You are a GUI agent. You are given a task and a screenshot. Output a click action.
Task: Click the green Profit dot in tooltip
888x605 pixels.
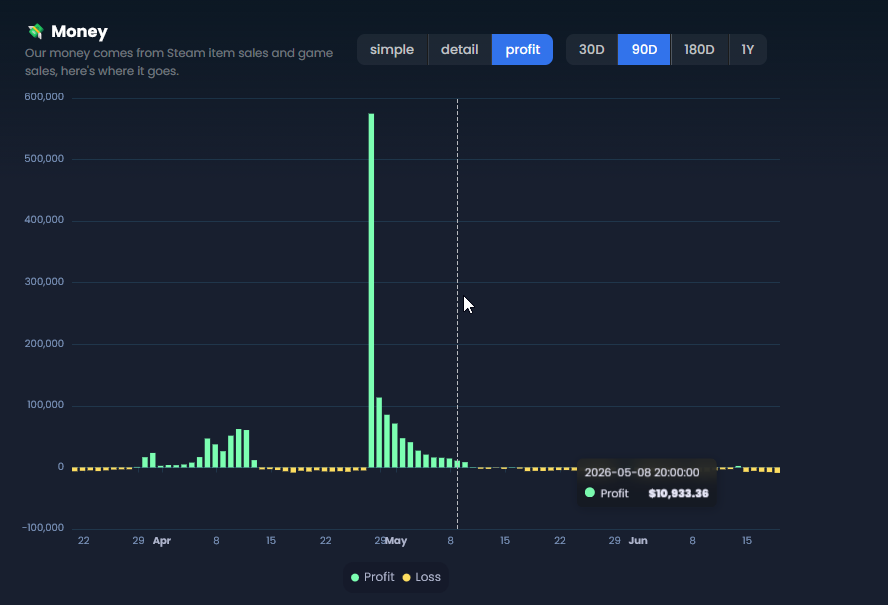[590, 493]
